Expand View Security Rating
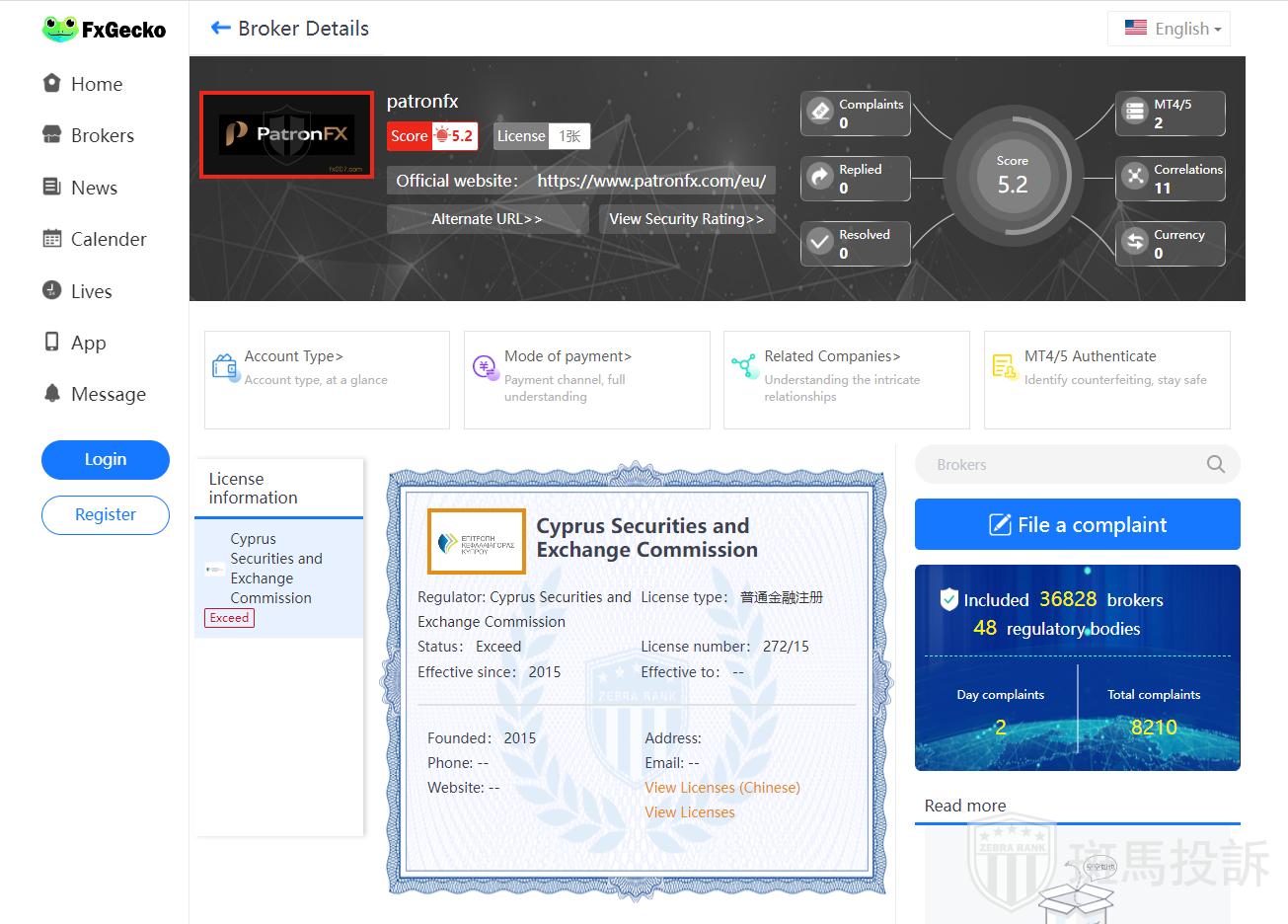This screenshot has height=924, width=1288. (686, 219)
